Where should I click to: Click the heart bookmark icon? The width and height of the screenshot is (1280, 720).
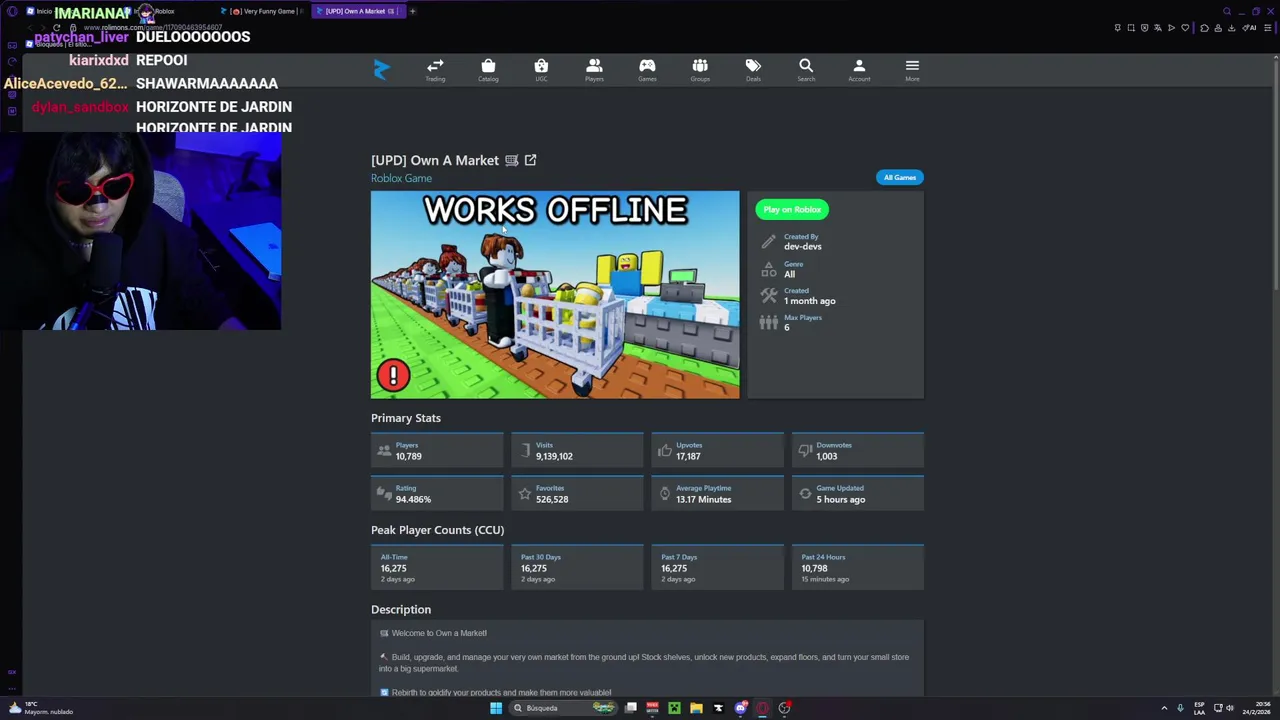[1185, 28]
